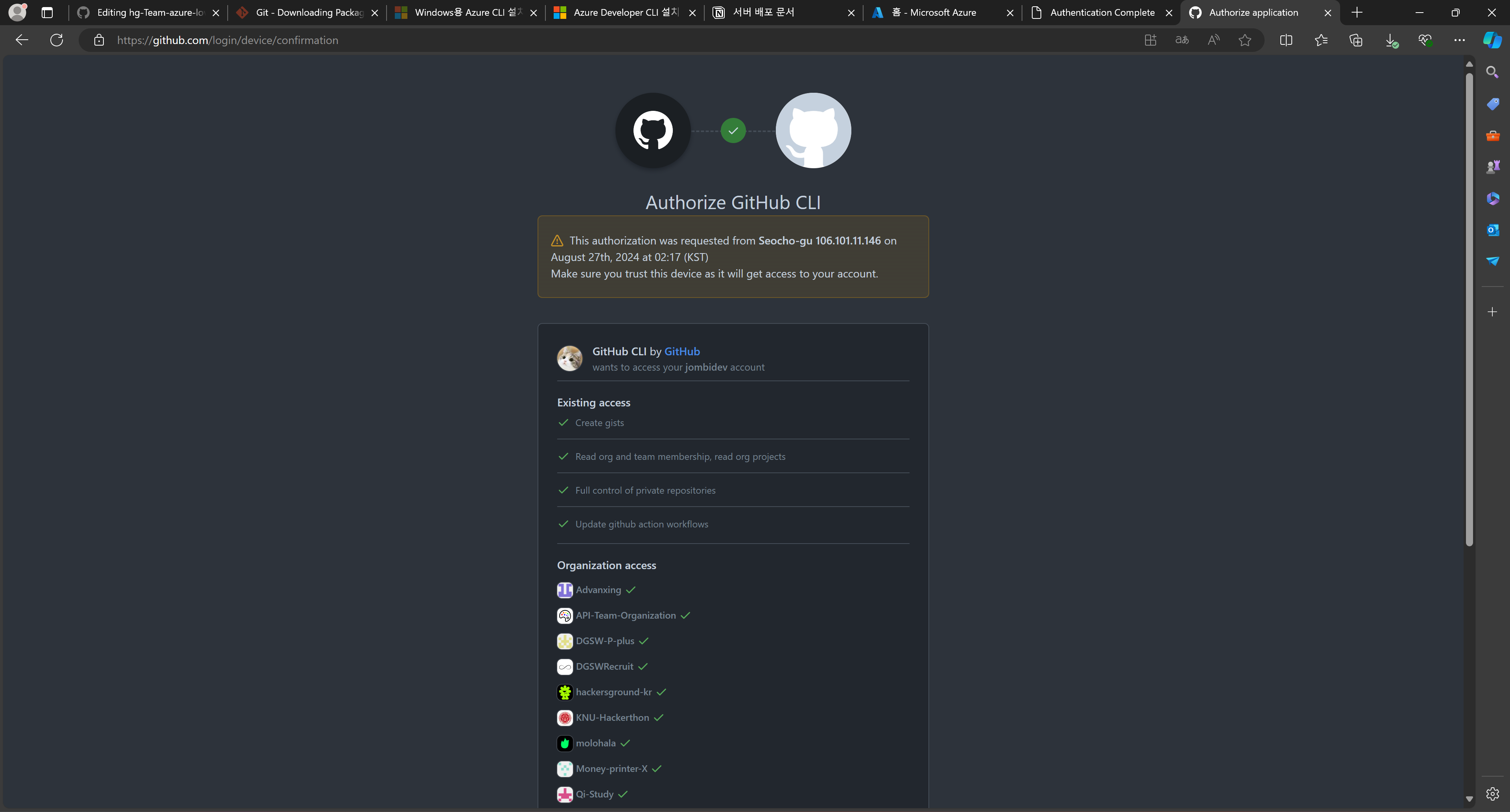Switch to the Git Downloading Package tab
1510x812 pixels.
point(309,12)
